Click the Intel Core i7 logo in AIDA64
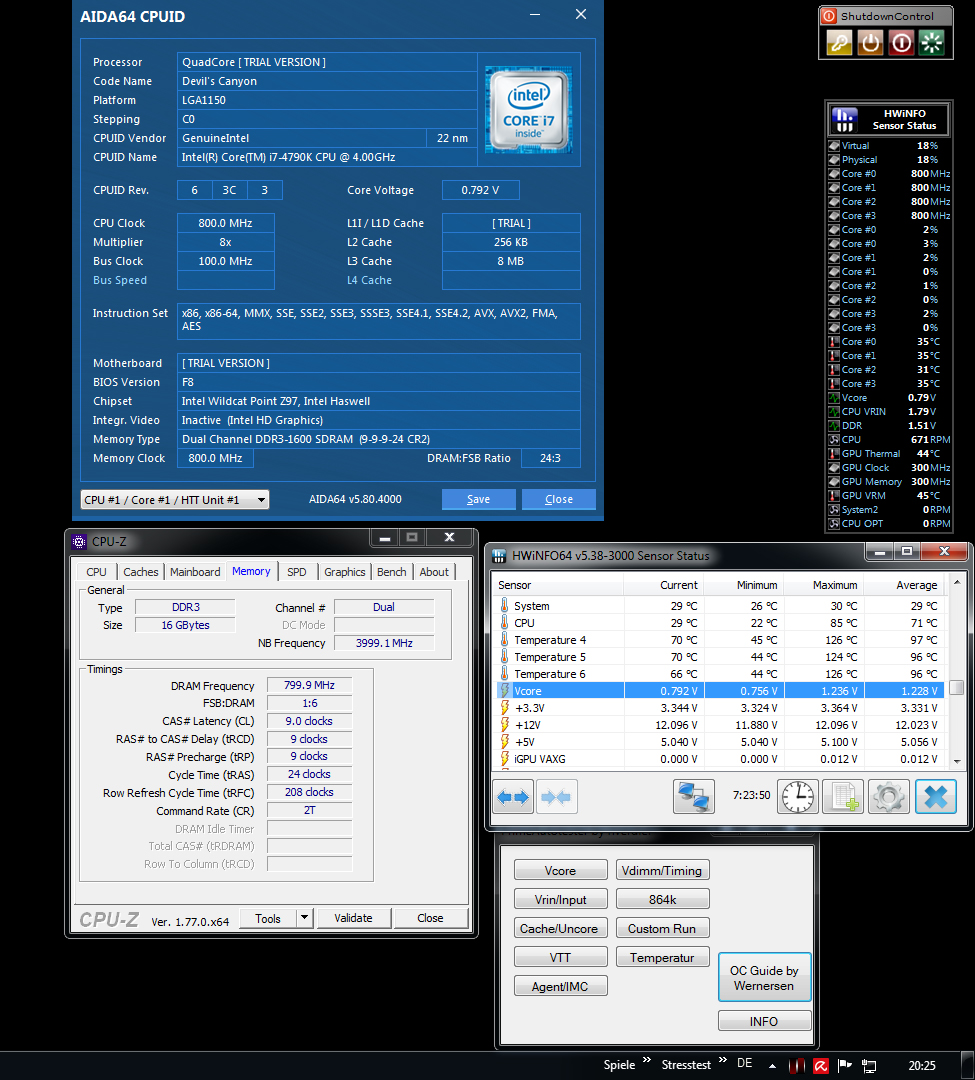 528,109
